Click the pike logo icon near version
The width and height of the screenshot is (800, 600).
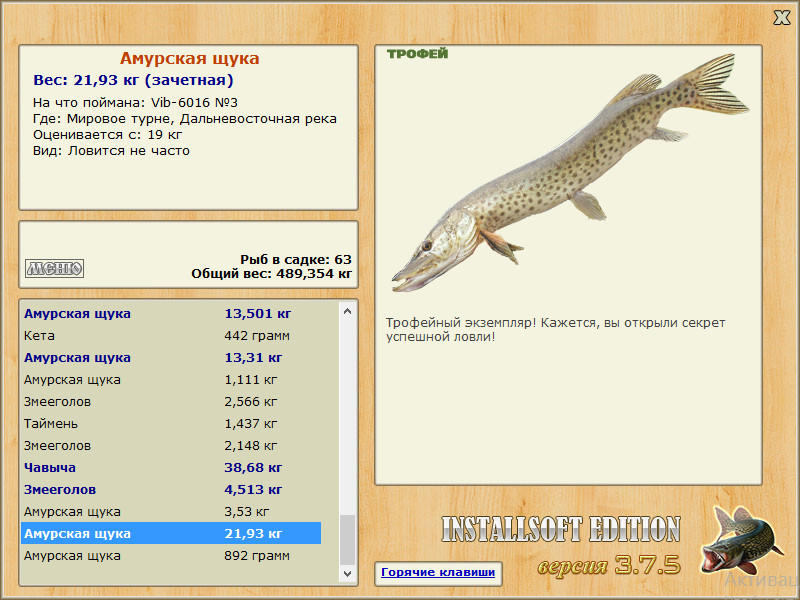point(741,541)
